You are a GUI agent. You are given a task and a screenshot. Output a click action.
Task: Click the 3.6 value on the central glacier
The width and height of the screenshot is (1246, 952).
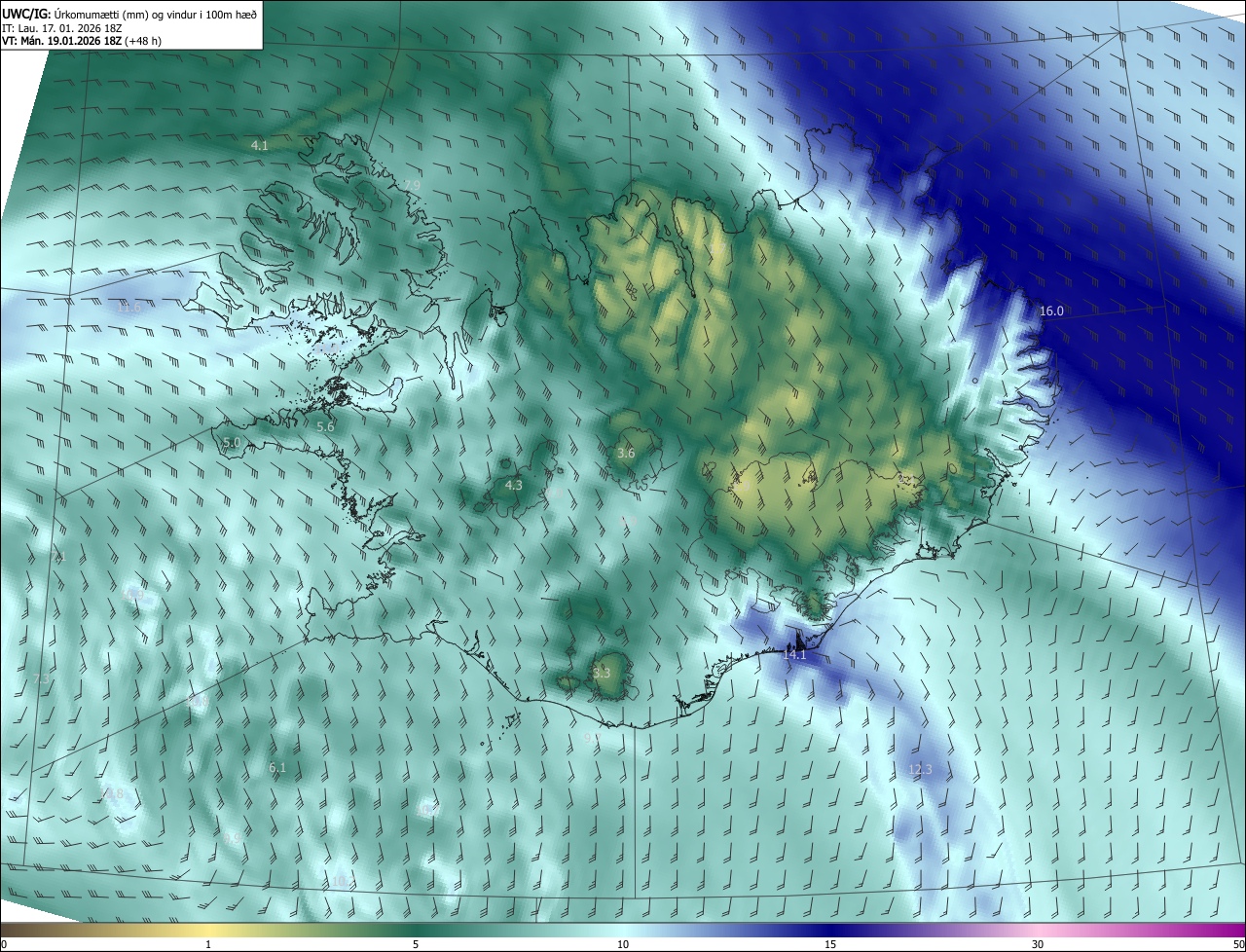[x=626, y=453]
